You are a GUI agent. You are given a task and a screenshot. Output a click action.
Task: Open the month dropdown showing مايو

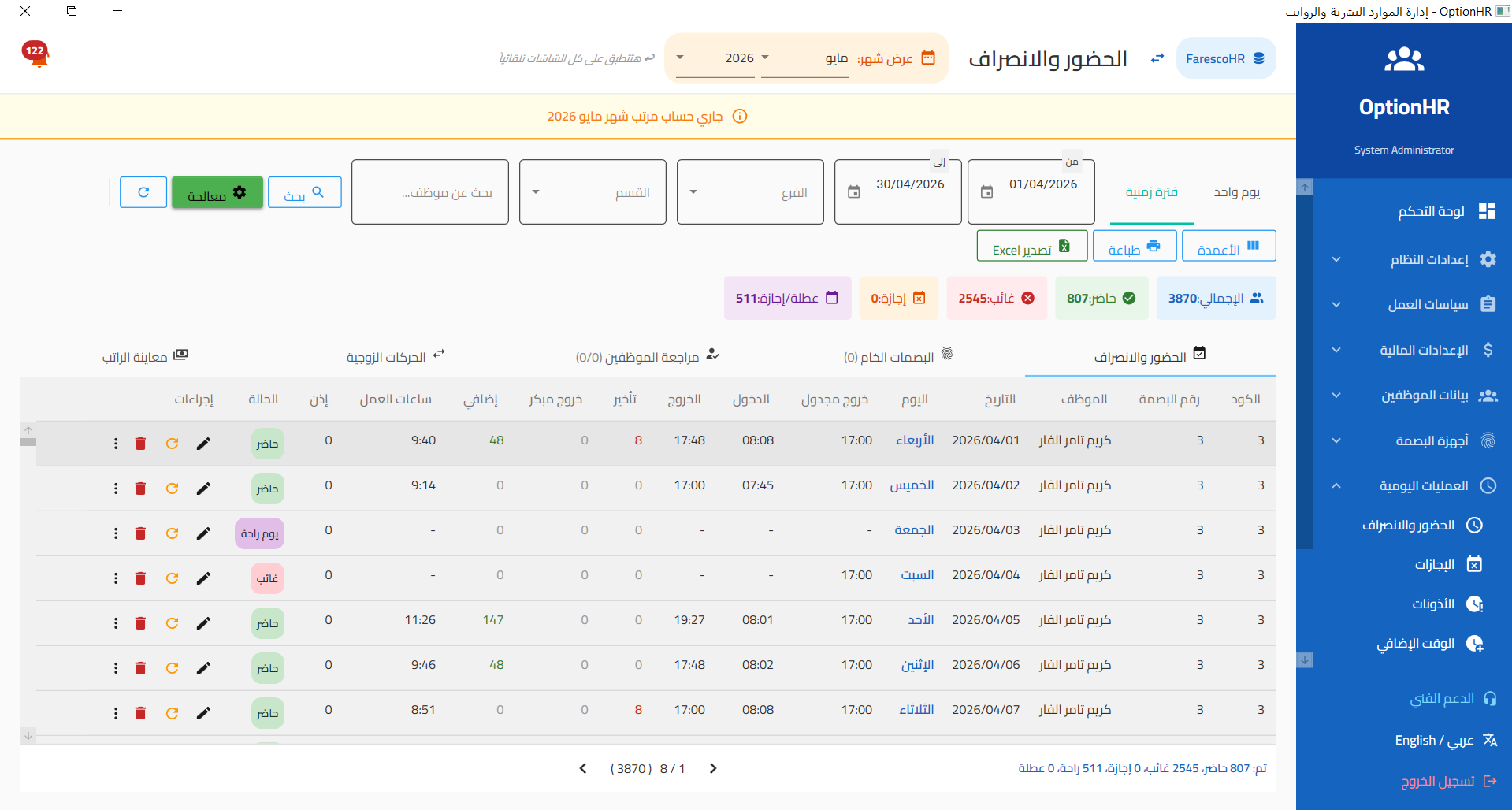804,58
